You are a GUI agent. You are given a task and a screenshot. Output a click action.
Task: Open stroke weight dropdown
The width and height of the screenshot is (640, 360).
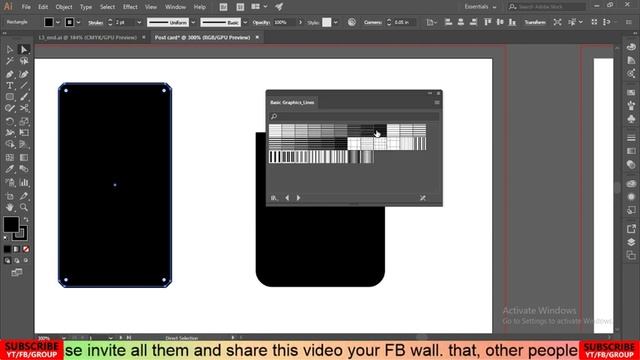click(x=139, y=22)
